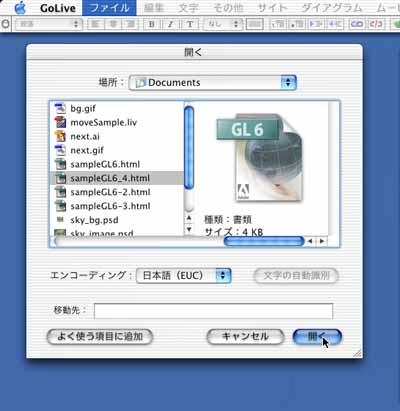Click the 文字の自動識別 button
The image size is (400, 411).
coord(296,276)
